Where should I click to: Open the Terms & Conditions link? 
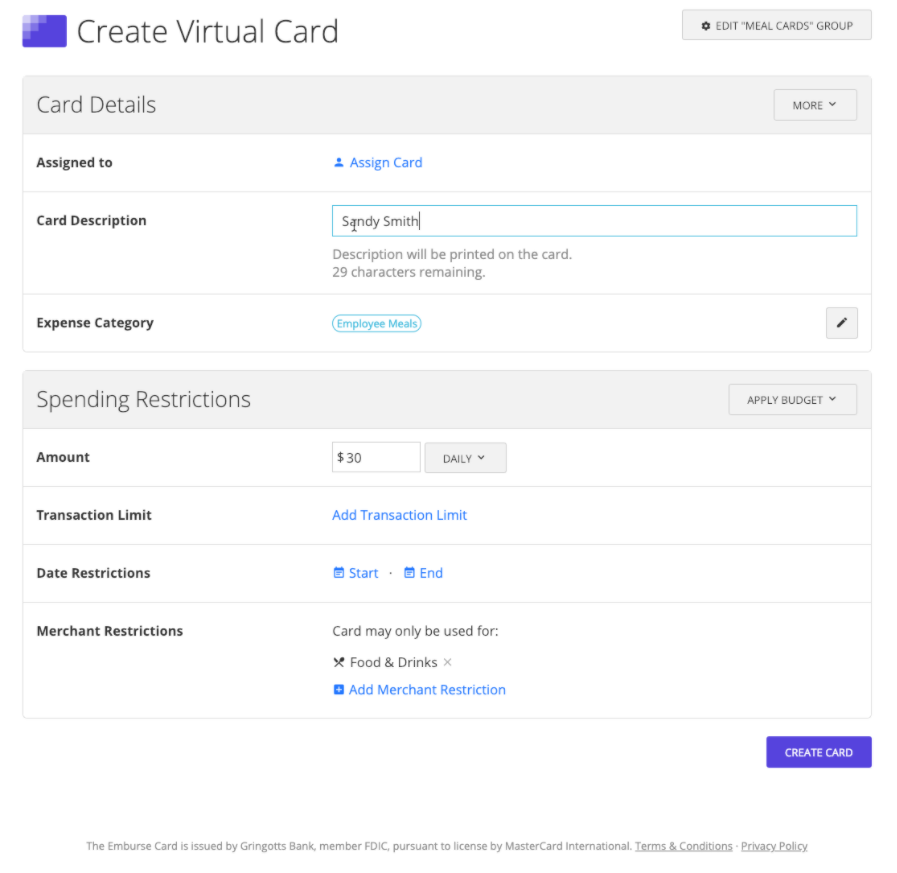pos(683,845)
